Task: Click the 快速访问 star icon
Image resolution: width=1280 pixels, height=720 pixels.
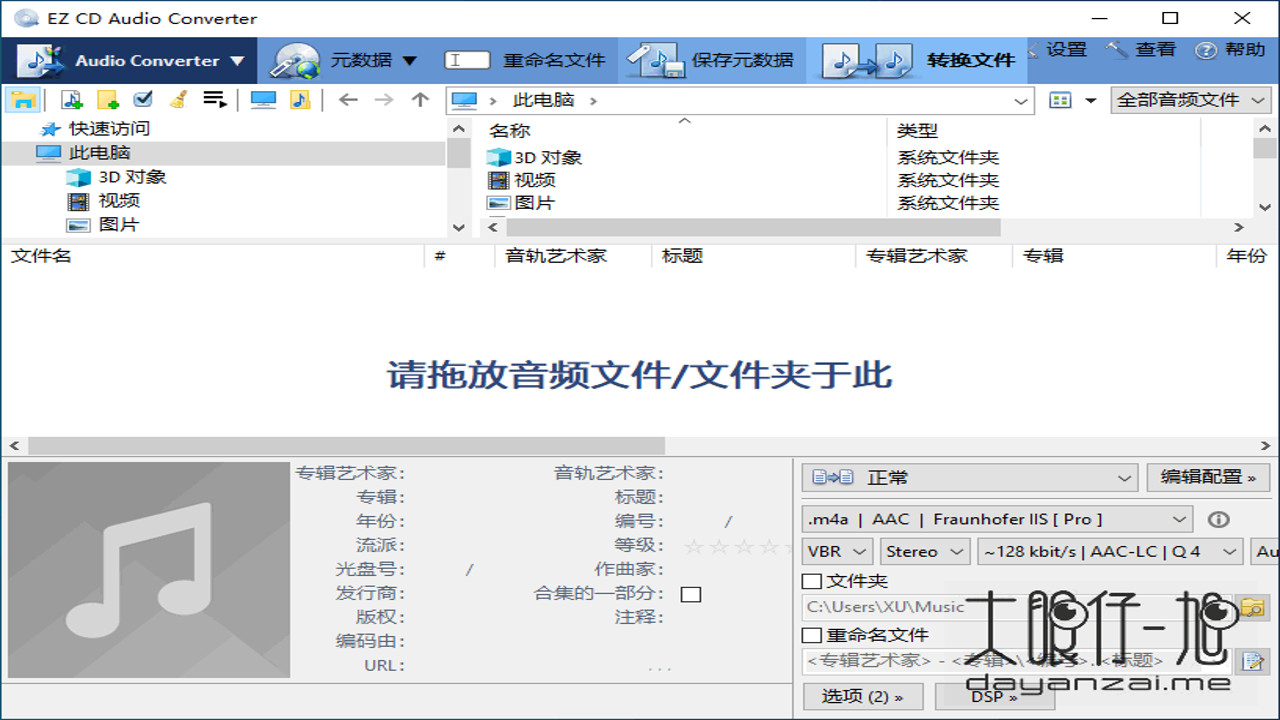Action: point(50,129)
